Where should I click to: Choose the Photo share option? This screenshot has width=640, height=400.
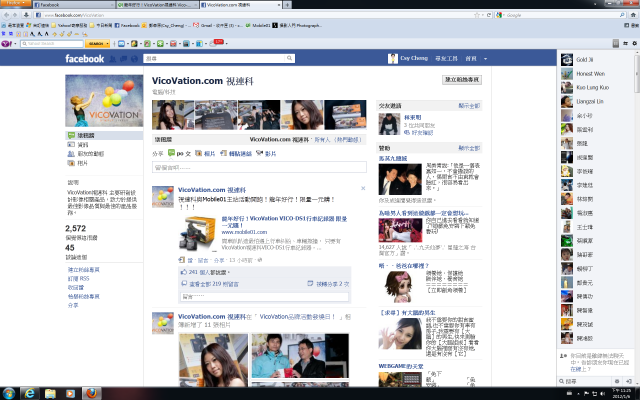pyautogui.click(x=205, y=153)
